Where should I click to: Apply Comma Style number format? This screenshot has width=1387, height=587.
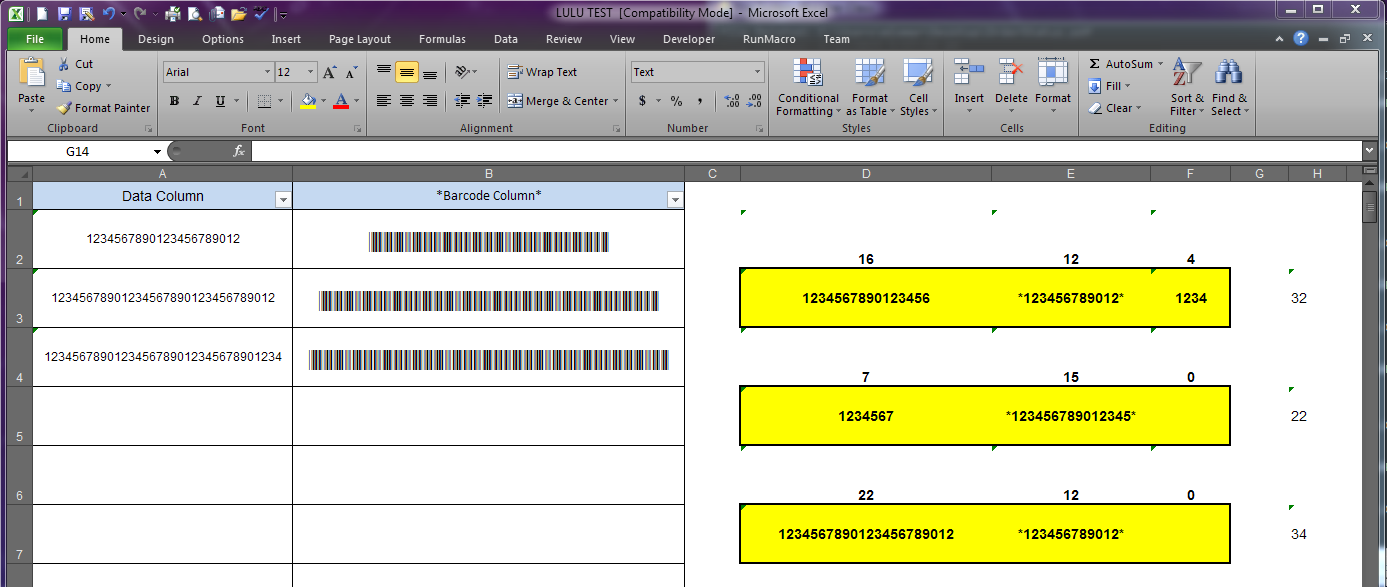click(700, 101)
